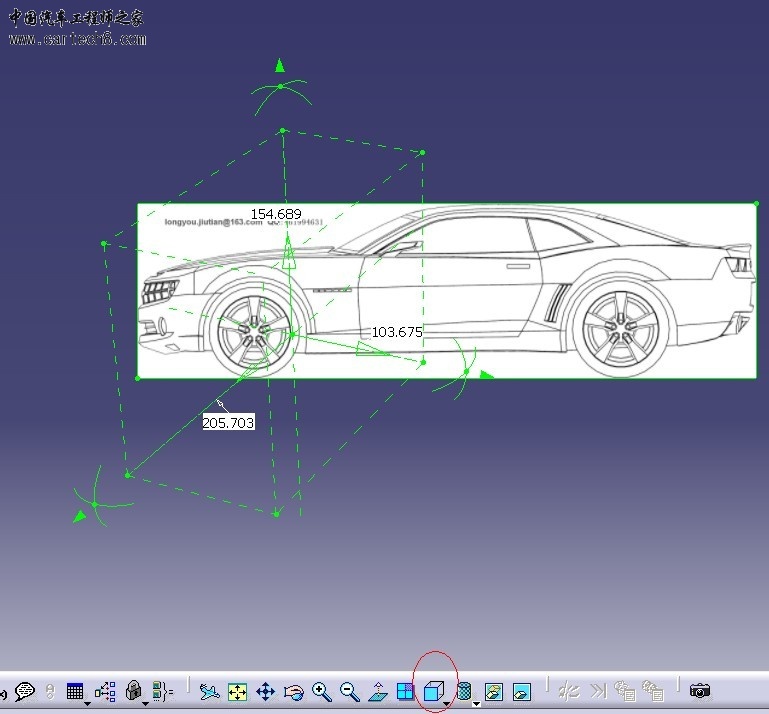Open quick view dropdown under cube icon
The image size is (769, 714).
(447, 704)
